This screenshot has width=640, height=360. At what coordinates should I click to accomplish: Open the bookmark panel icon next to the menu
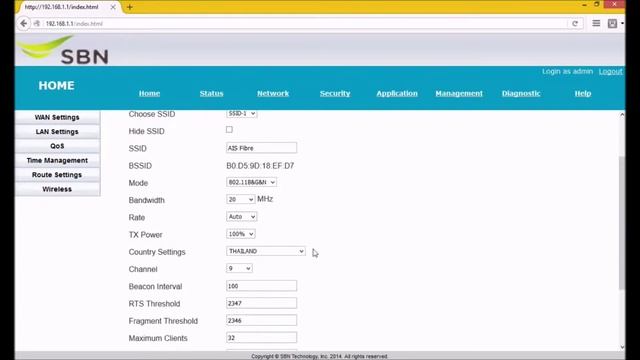(612, 23)
